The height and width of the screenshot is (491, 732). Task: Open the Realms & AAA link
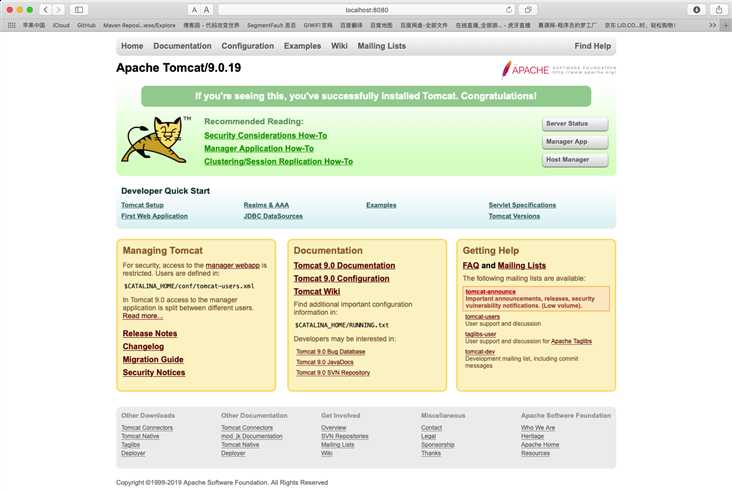[x=266, y=205]
